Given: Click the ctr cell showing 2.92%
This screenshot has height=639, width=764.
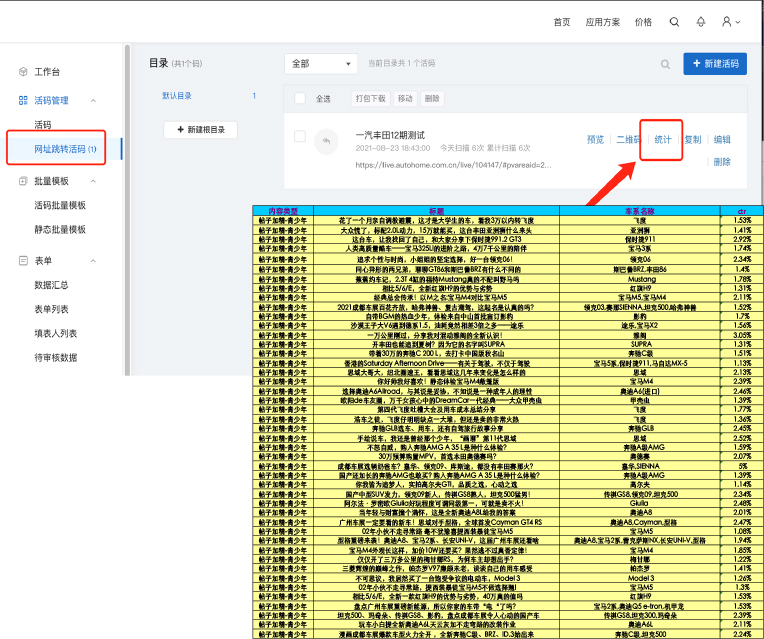Looking at the screenshot, I should 742,239.
